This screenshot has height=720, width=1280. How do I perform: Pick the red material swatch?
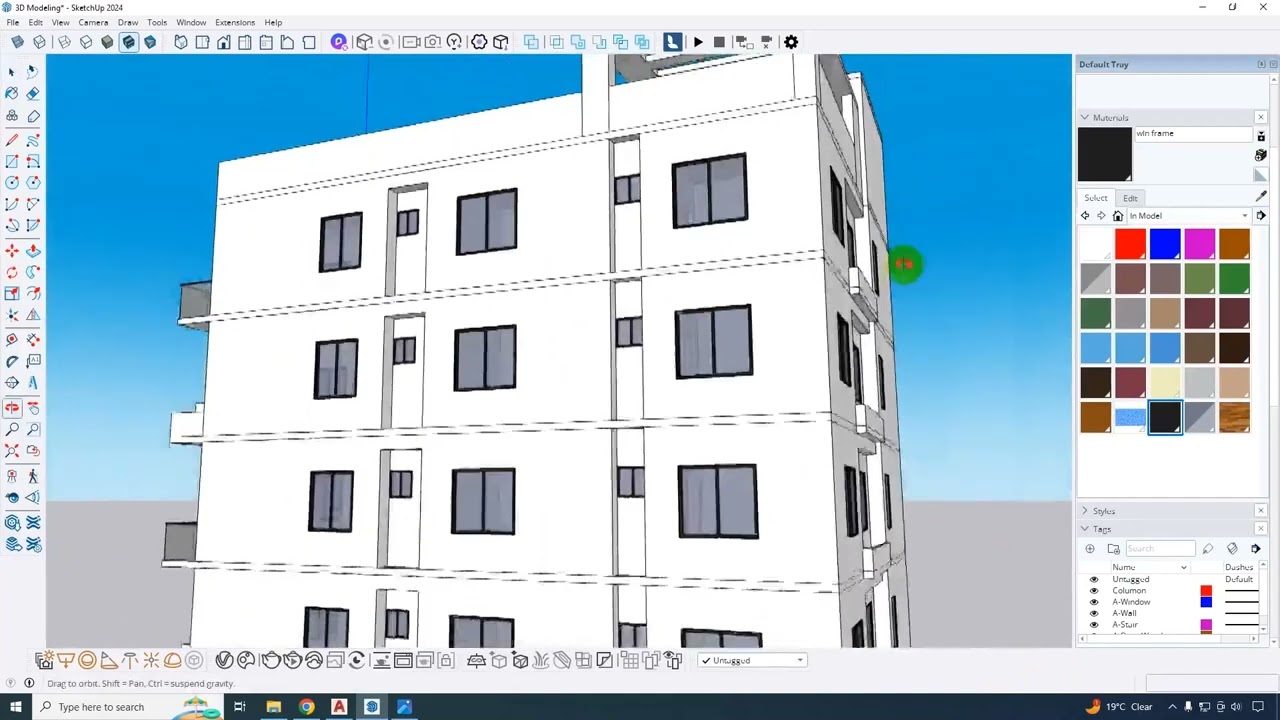[1130, 244]
